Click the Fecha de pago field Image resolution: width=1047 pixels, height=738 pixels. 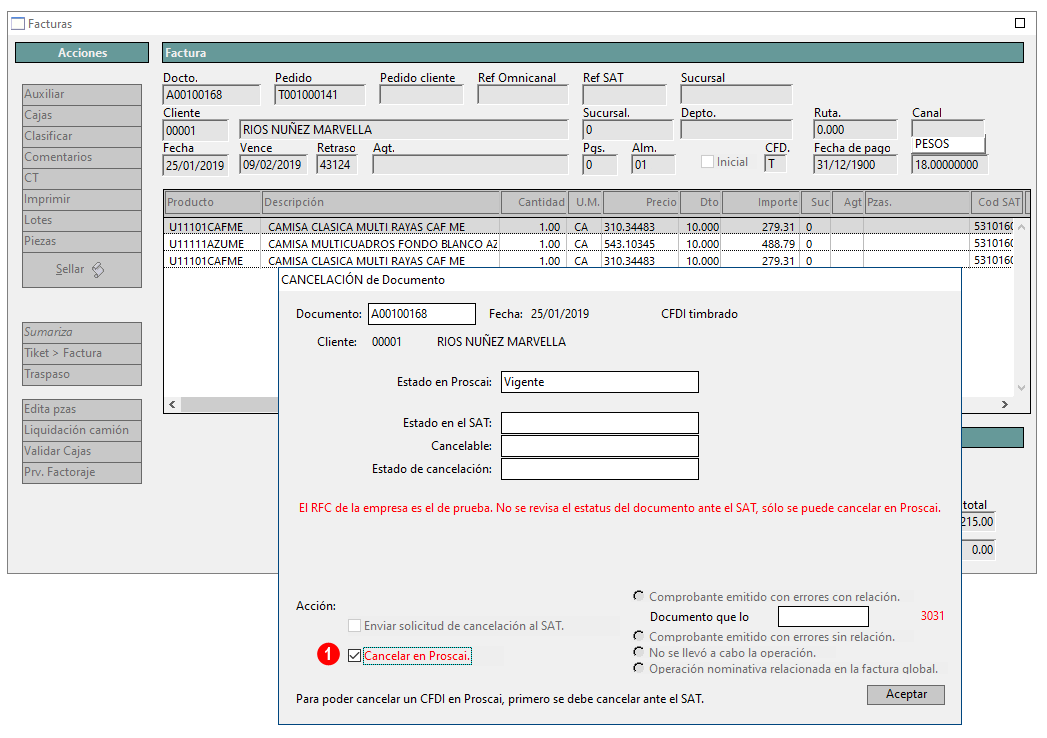tap(855, 165)
